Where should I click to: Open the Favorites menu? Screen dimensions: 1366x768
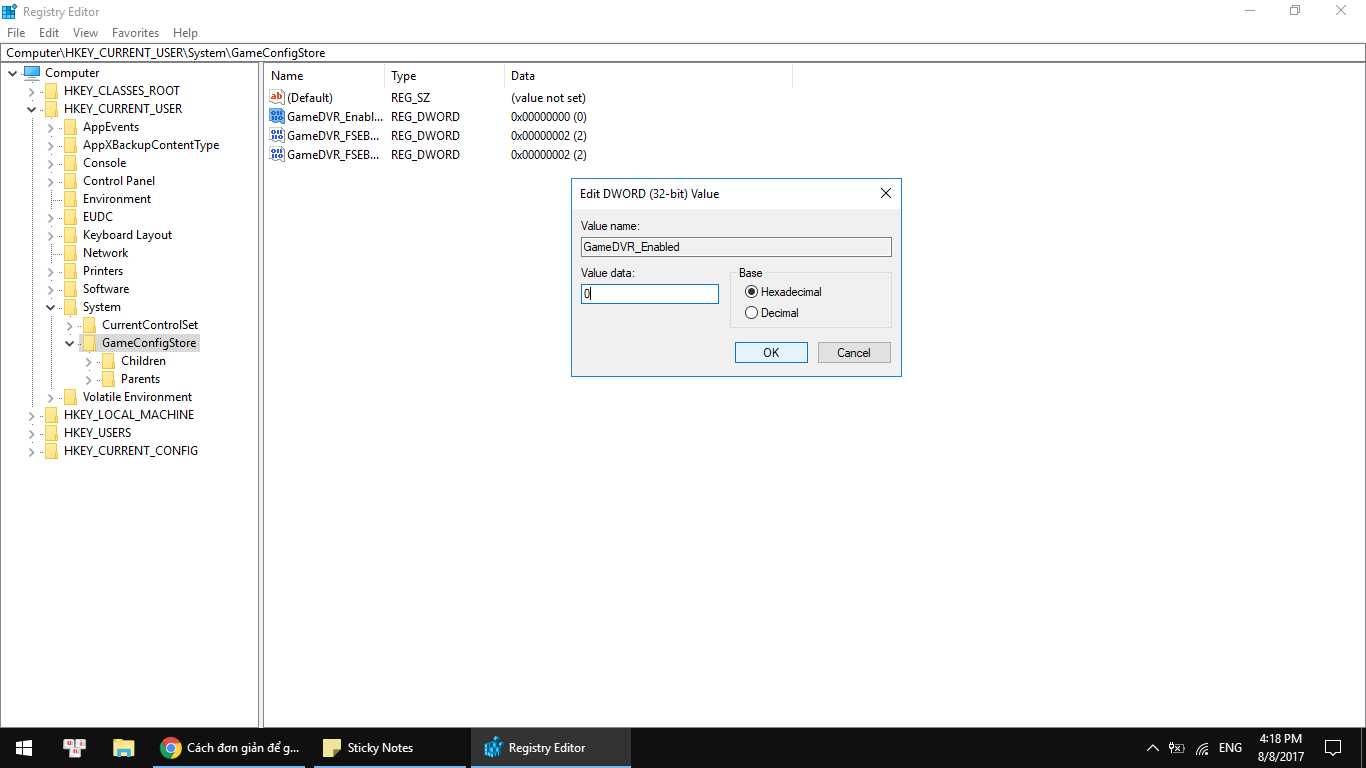coord(135,32)
